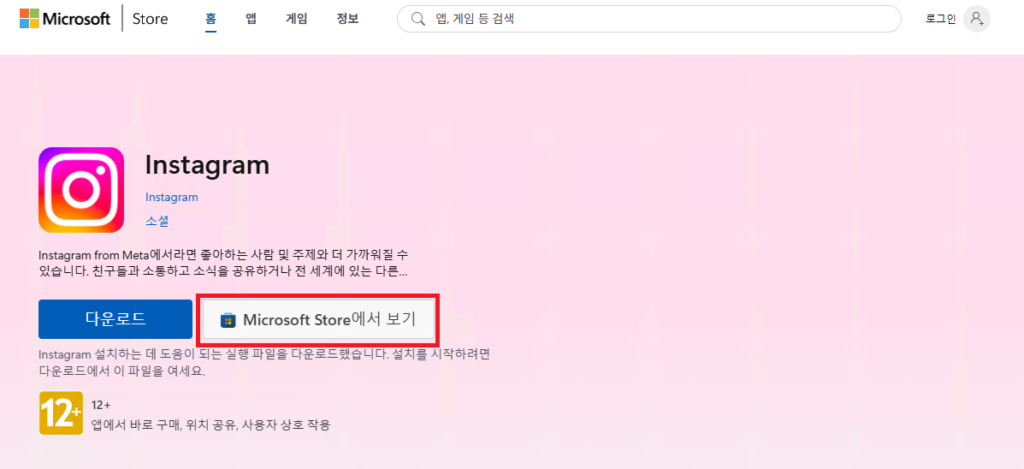Click the 12+ rating label text
This screenshot has width=1024, height=469.
tap(101, 405)
